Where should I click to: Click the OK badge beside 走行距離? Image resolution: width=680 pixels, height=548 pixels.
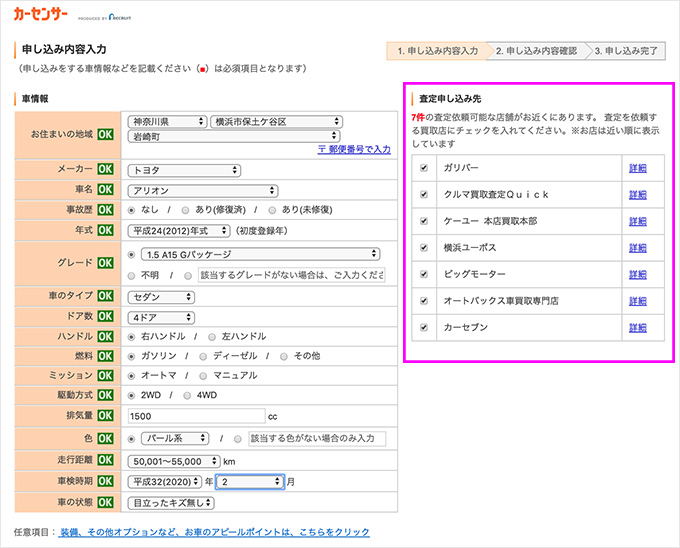(105, 461)
